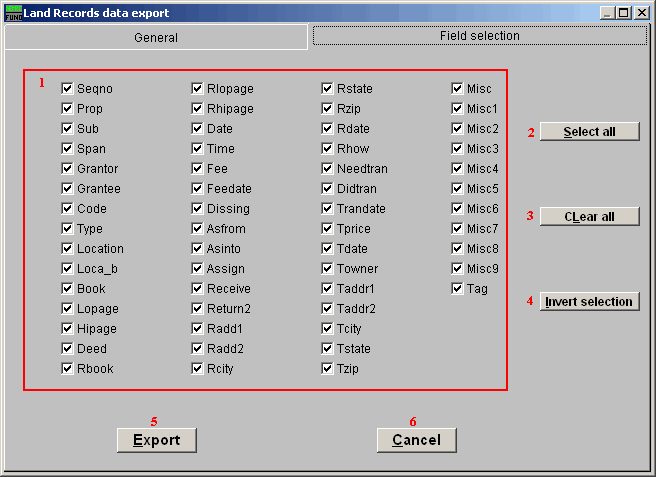The height and width of the screenshot is (477, 656).
Task: Toggle the Grantor checkbox
Action: coord(67,169)
